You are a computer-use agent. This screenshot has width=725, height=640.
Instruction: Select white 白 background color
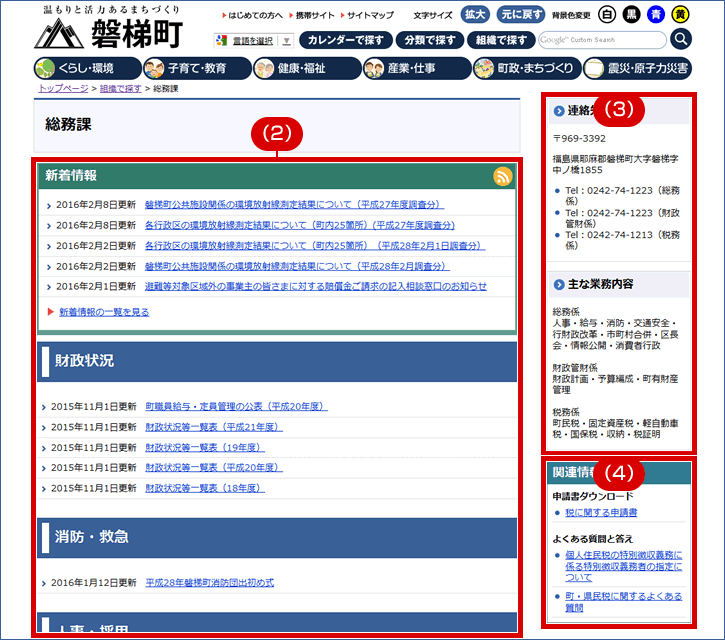click(607, 15)
